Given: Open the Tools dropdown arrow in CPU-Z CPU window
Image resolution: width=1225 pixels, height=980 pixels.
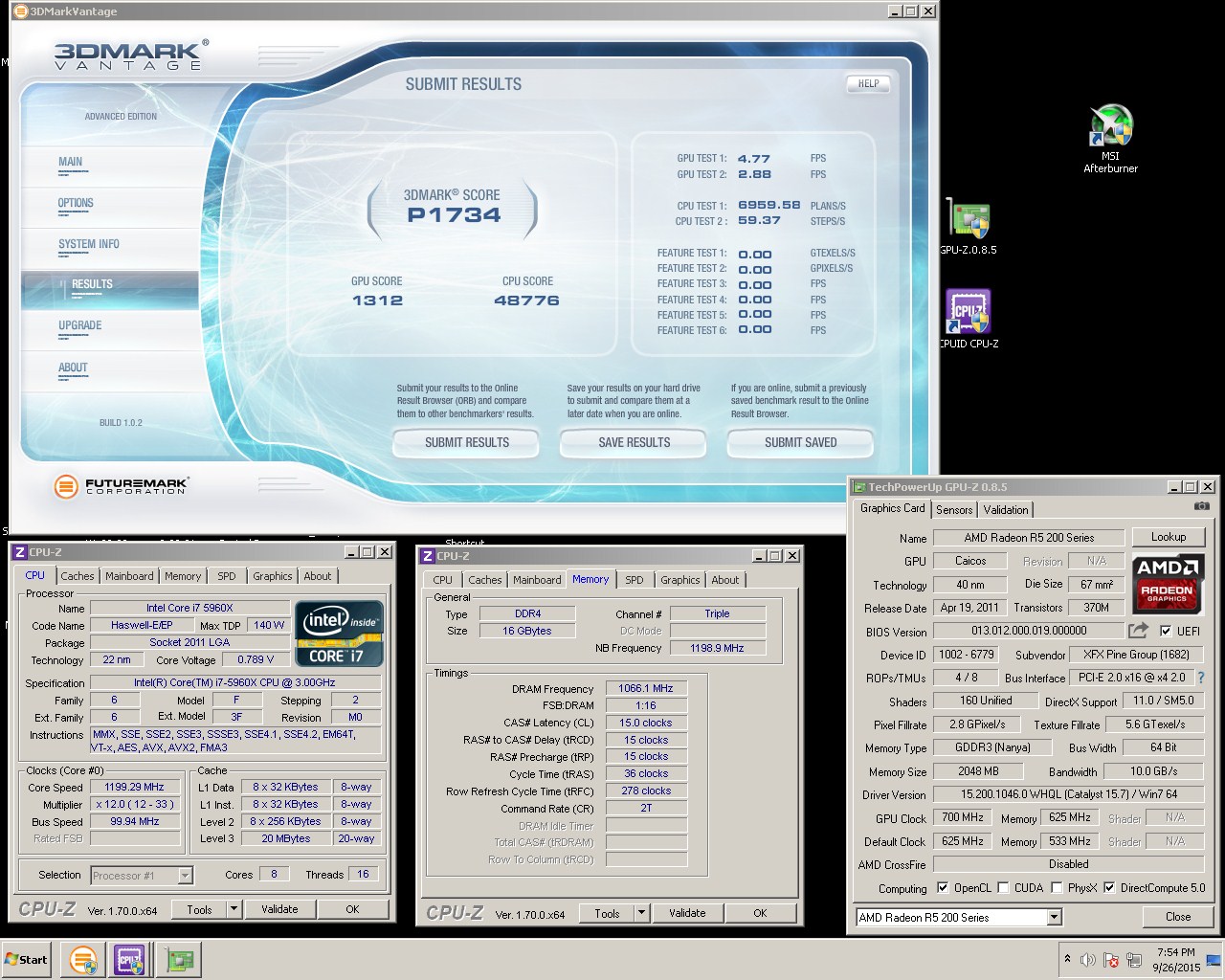Looking at the screenshot, I should (234, 909).
